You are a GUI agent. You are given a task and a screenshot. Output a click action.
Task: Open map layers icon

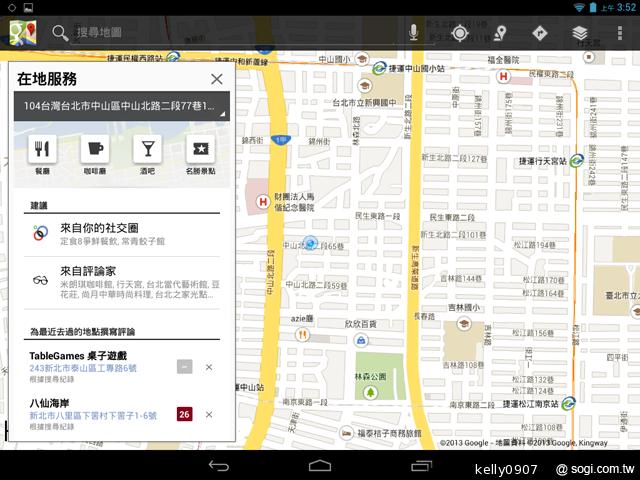[580, 33]
